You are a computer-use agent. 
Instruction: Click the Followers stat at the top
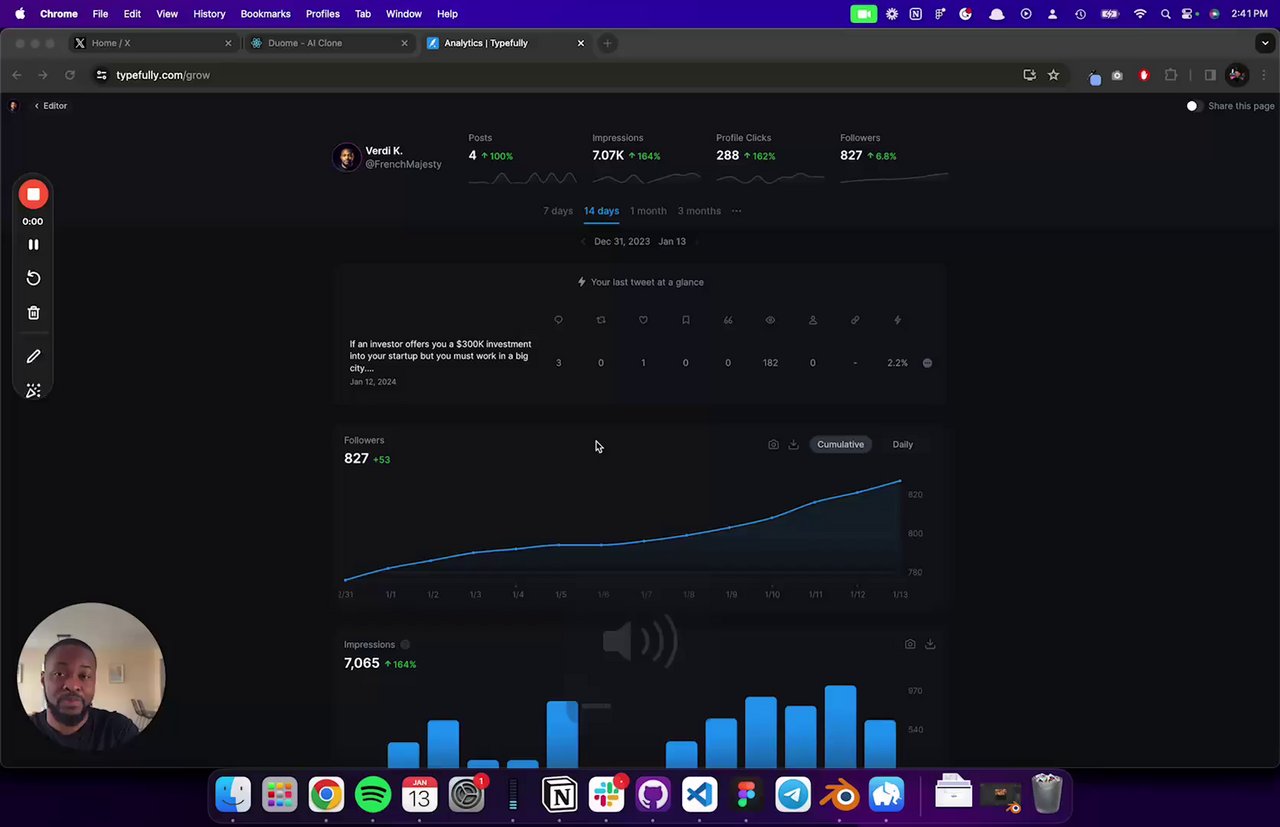[894, 160]
